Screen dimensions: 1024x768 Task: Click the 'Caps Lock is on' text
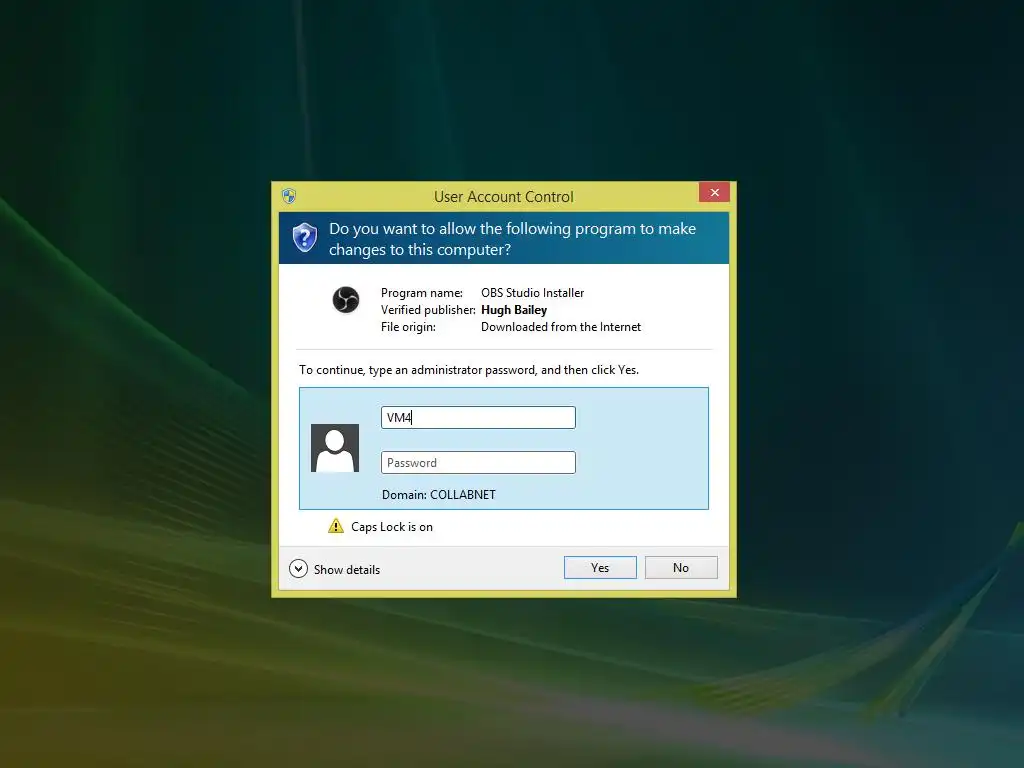392,527
